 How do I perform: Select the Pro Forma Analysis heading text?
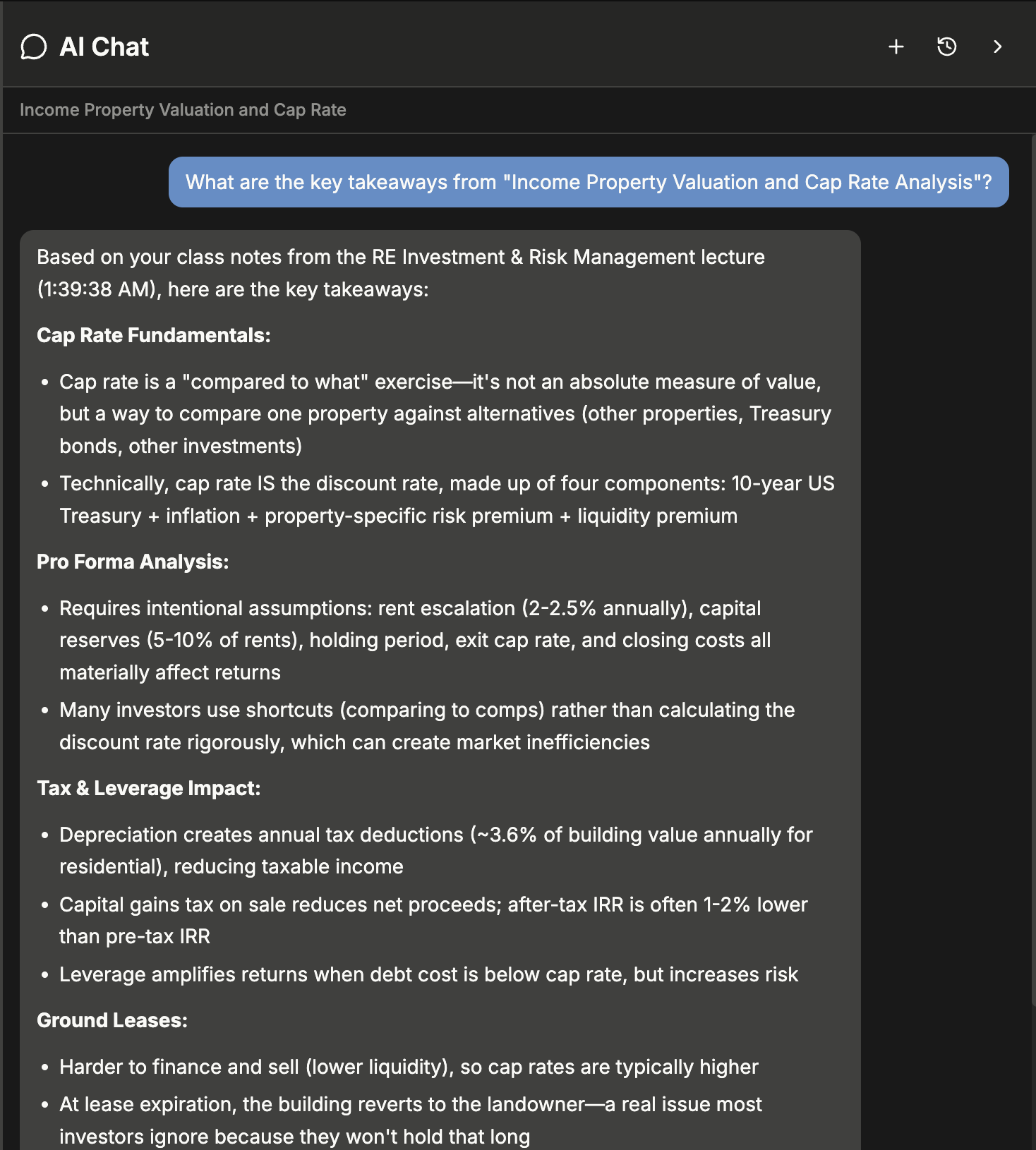click(x=131, y=562)
